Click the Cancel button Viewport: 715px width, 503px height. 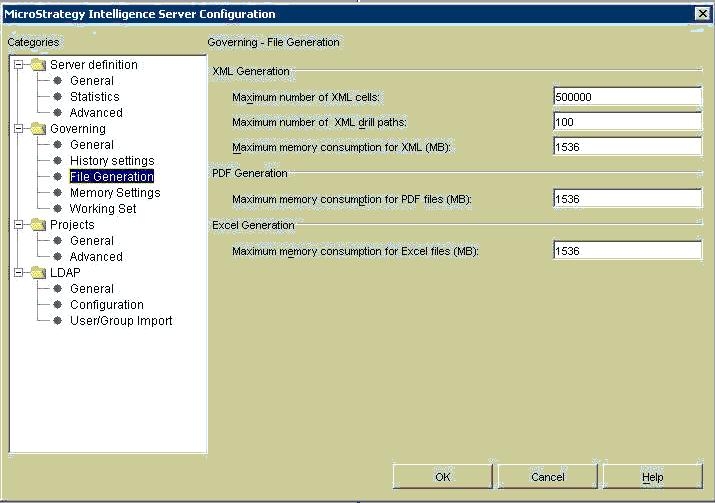click(x=548, y=477)
